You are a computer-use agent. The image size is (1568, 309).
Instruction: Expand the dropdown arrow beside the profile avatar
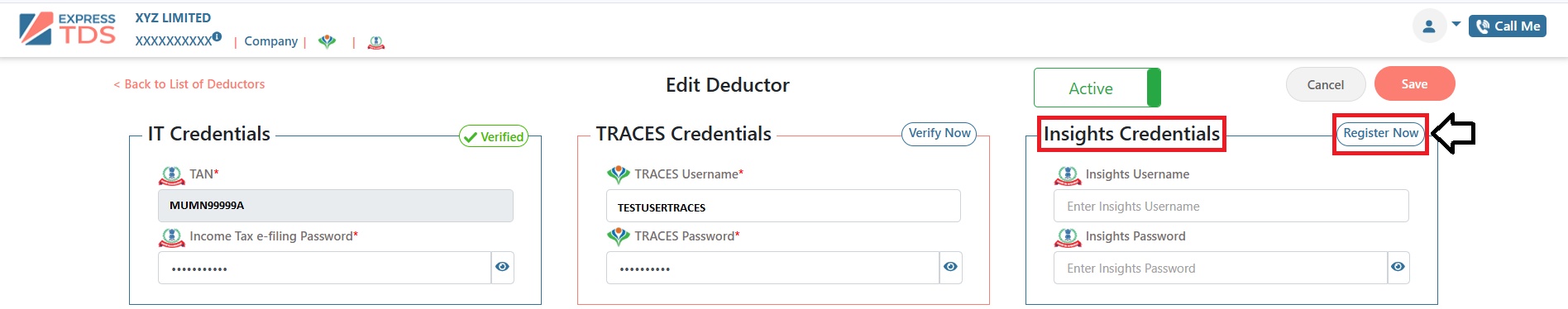pyautogui.click(x=1456, y=24)
